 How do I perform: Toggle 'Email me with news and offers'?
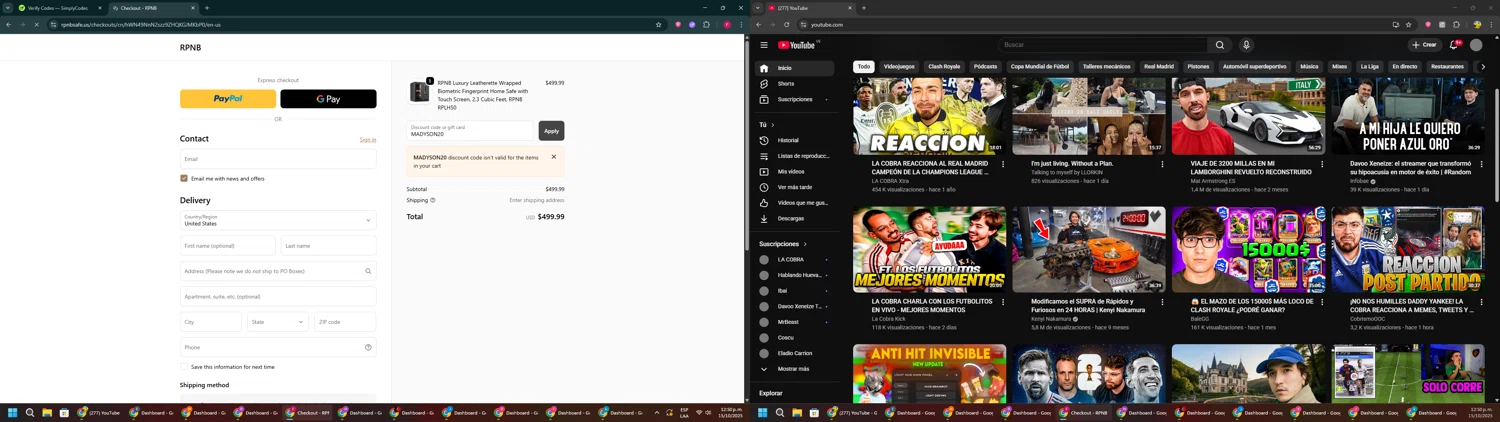pos(184,179)
